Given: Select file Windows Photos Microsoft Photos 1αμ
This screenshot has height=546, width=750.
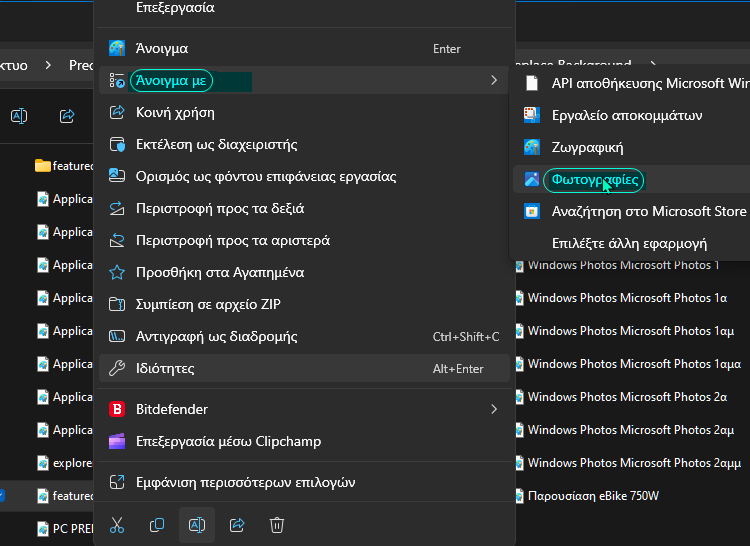Looking at the screenshot, I should (630, 331).
